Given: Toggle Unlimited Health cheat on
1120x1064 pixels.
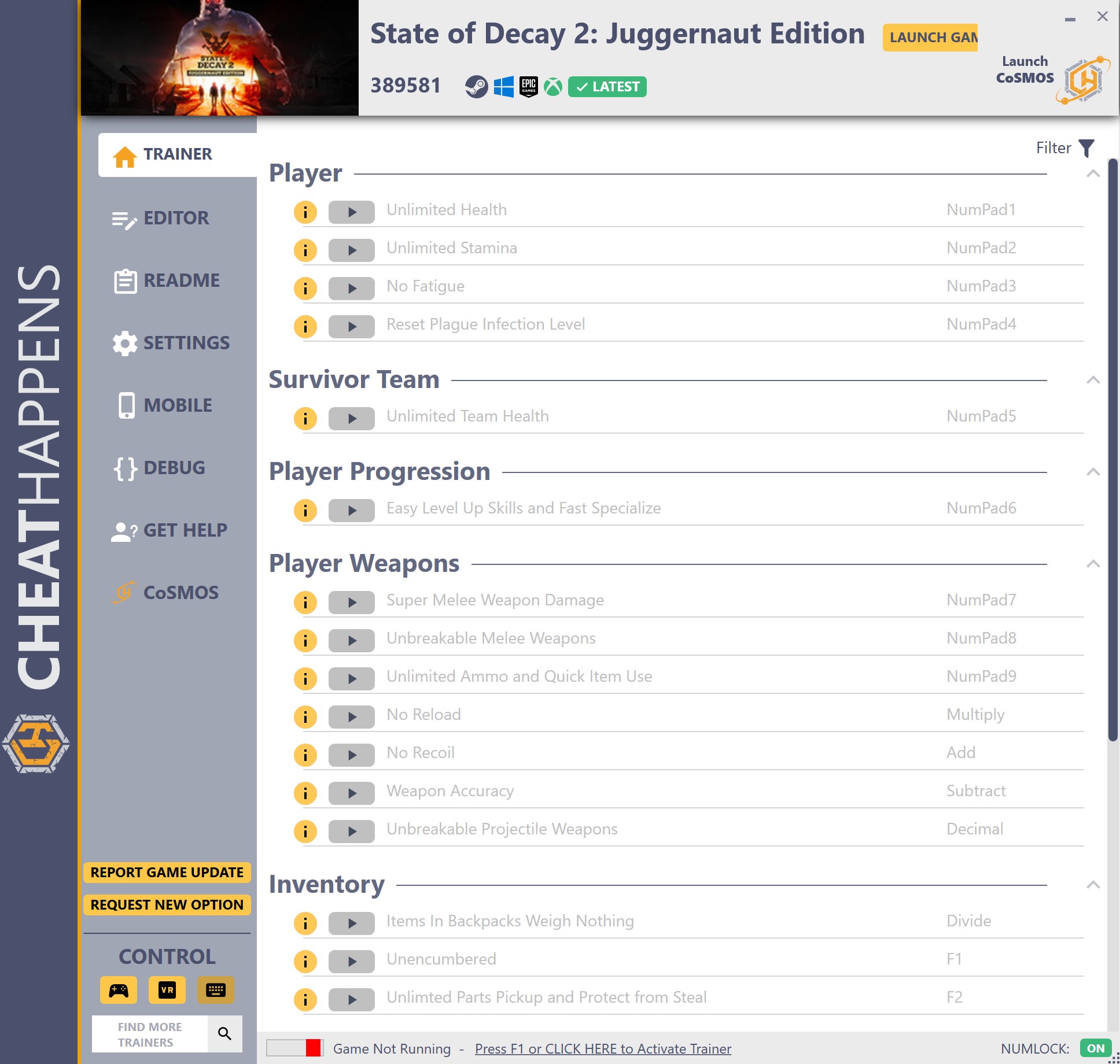Looking at the screenshot, I should click(351, 210).
